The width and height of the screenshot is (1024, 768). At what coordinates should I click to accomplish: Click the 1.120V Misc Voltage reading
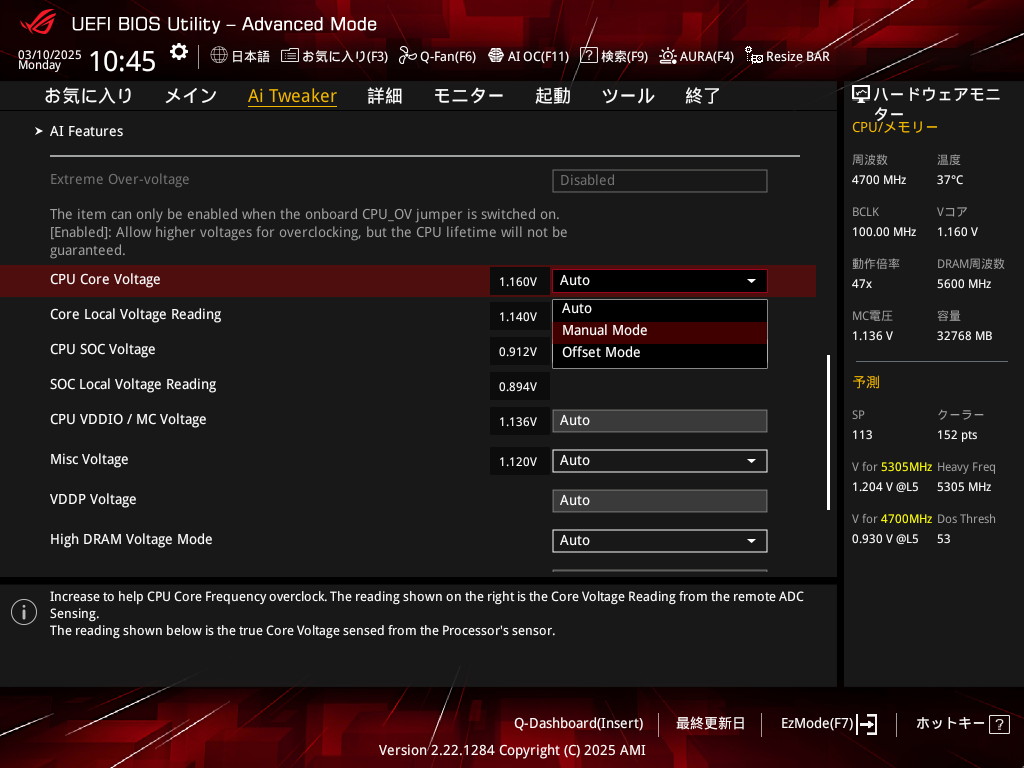point(519,462)
